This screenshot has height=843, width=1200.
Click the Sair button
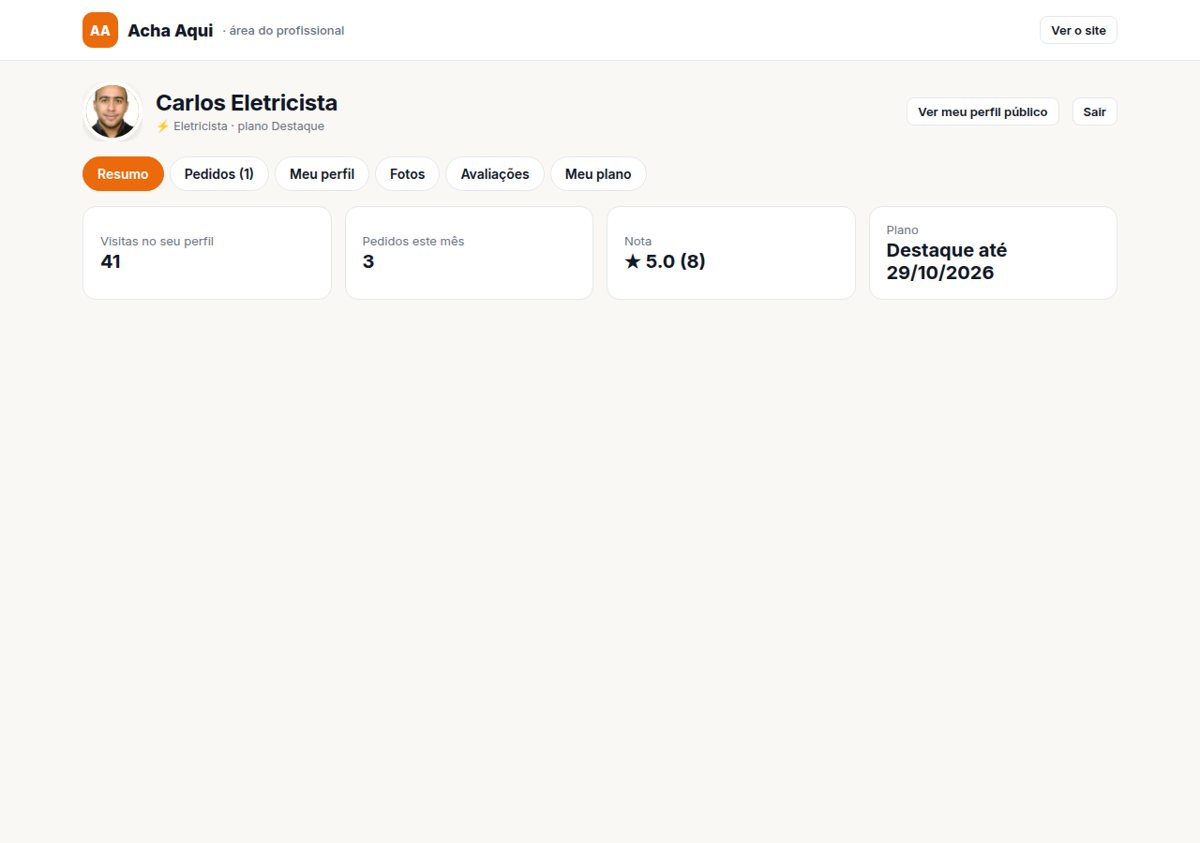click(x=1094, y=112)
